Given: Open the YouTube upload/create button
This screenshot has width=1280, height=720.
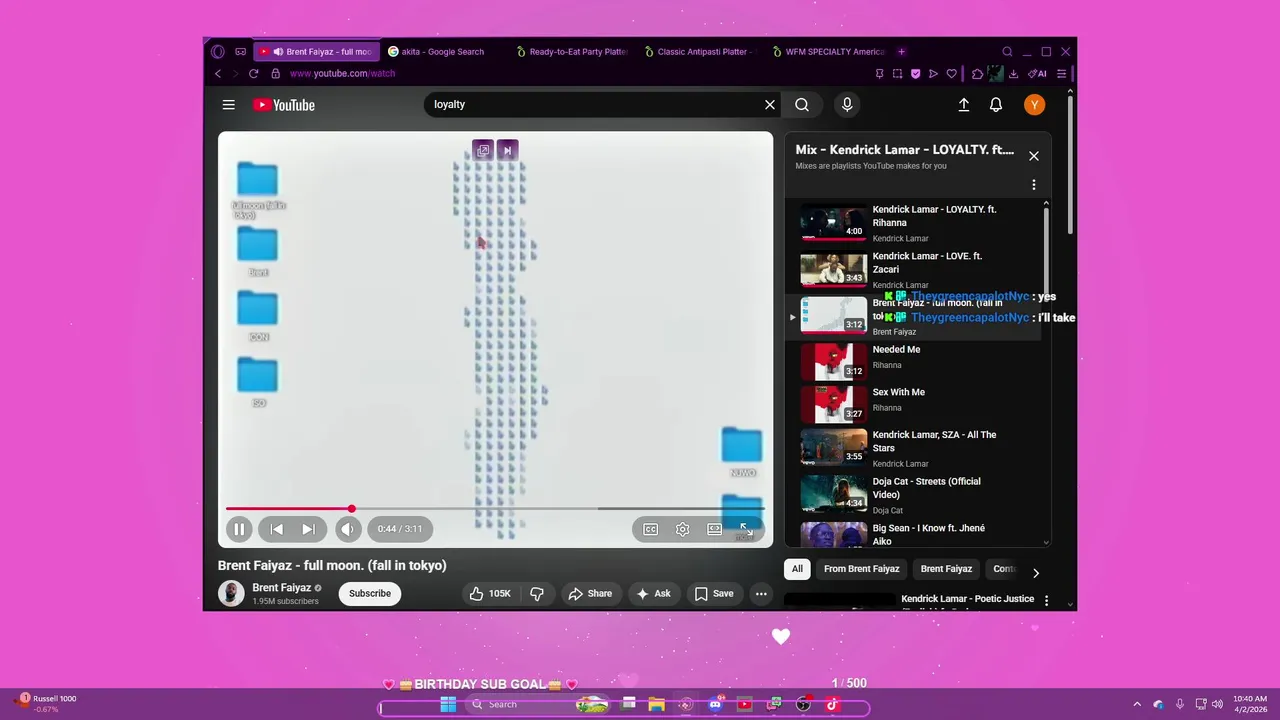Looking at the screenshot, I should (964, 105).
